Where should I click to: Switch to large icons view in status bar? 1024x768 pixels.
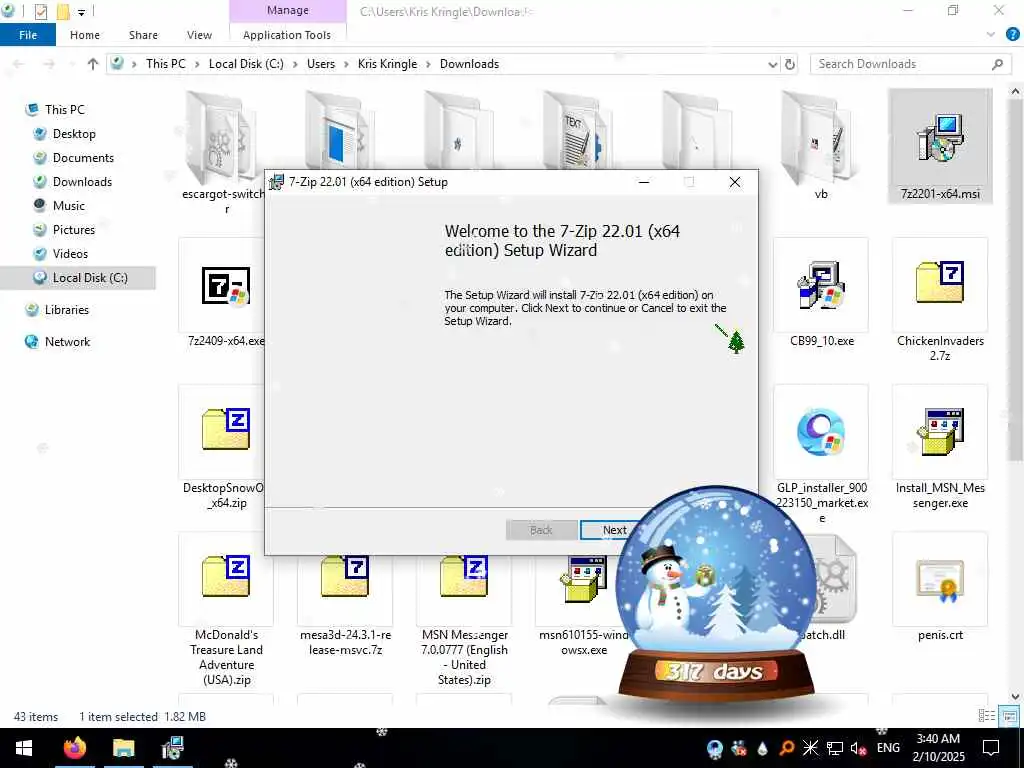click(1009, 716)
